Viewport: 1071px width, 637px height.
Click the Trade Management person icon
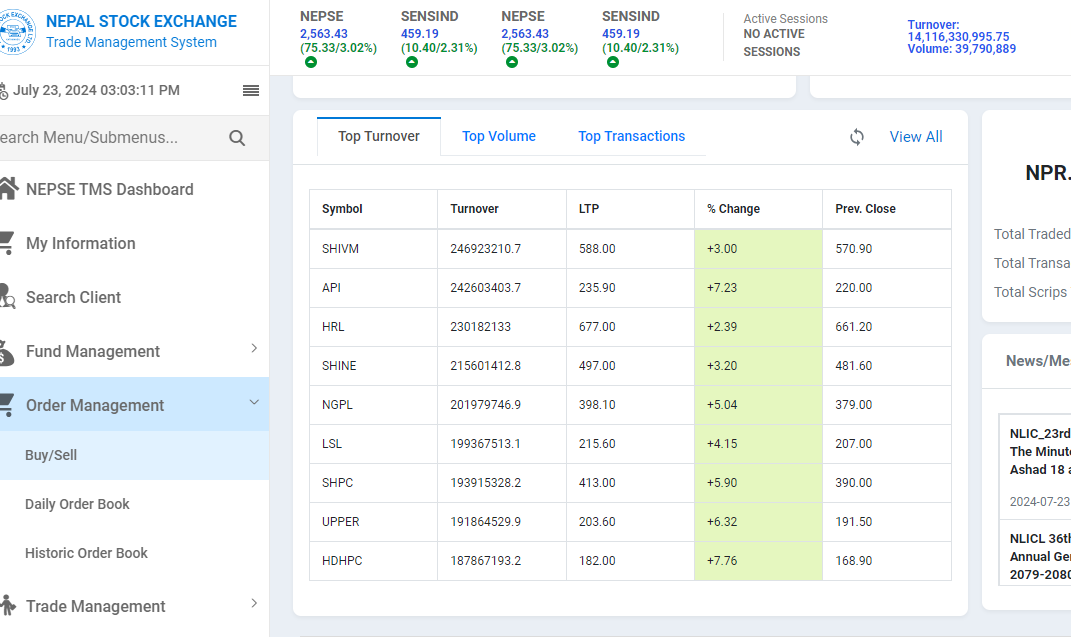click(x=8, y=606)
